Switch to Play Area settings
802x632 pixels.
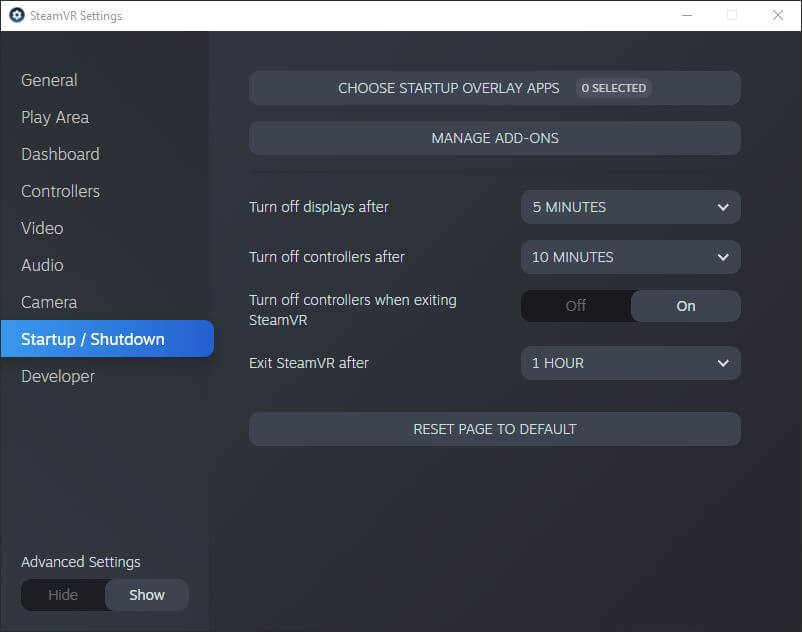pos(55,117)
